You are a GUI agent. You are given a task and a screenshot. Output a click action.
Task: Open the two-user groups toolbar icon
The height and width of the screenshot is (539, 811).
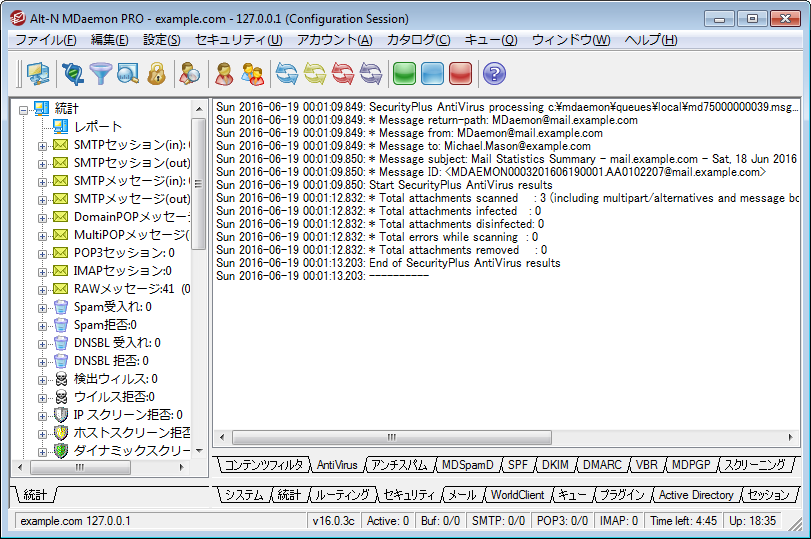click(x=253, y=73)
